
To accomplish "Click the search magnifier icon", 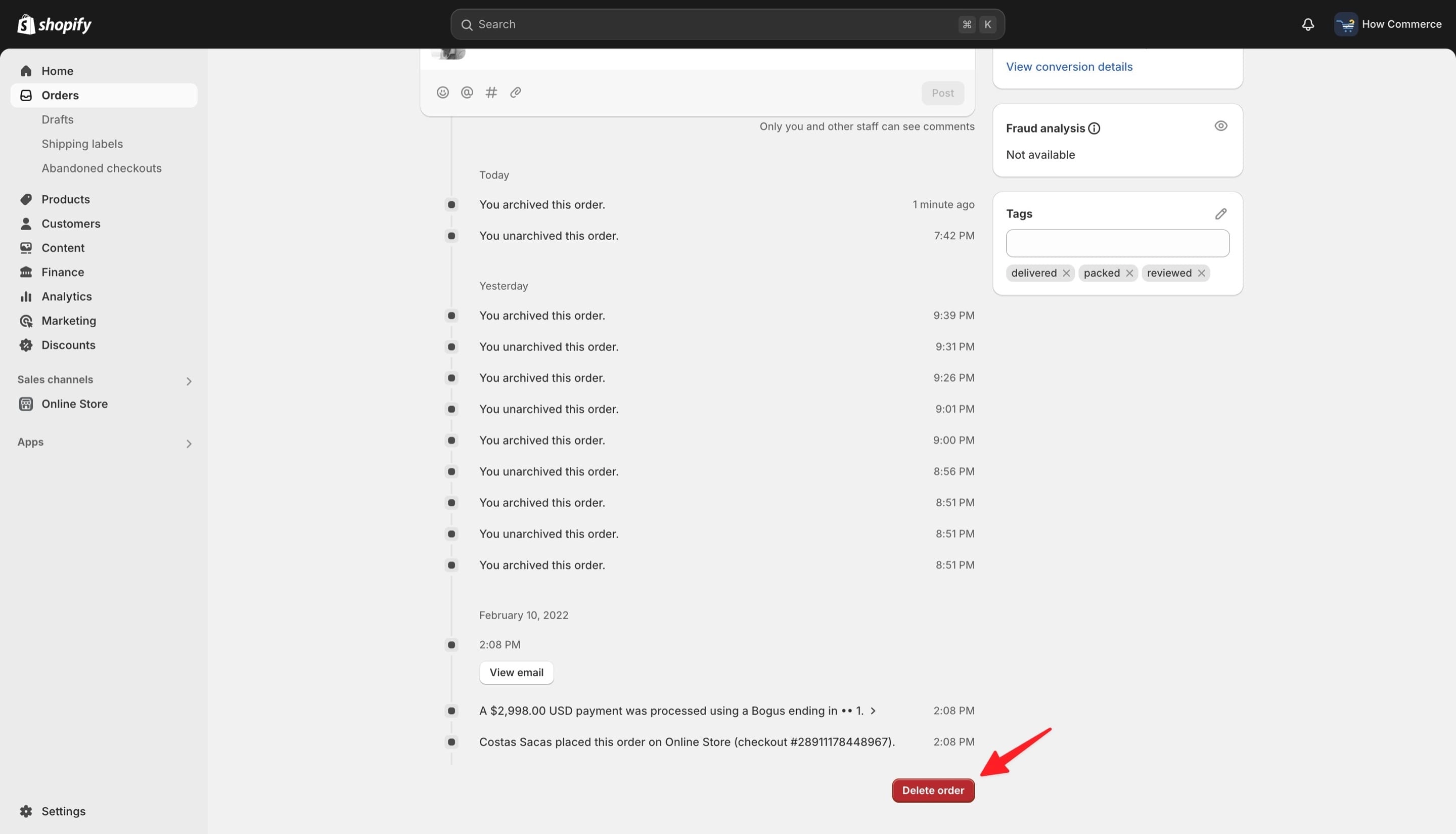I will click(467, 25).
